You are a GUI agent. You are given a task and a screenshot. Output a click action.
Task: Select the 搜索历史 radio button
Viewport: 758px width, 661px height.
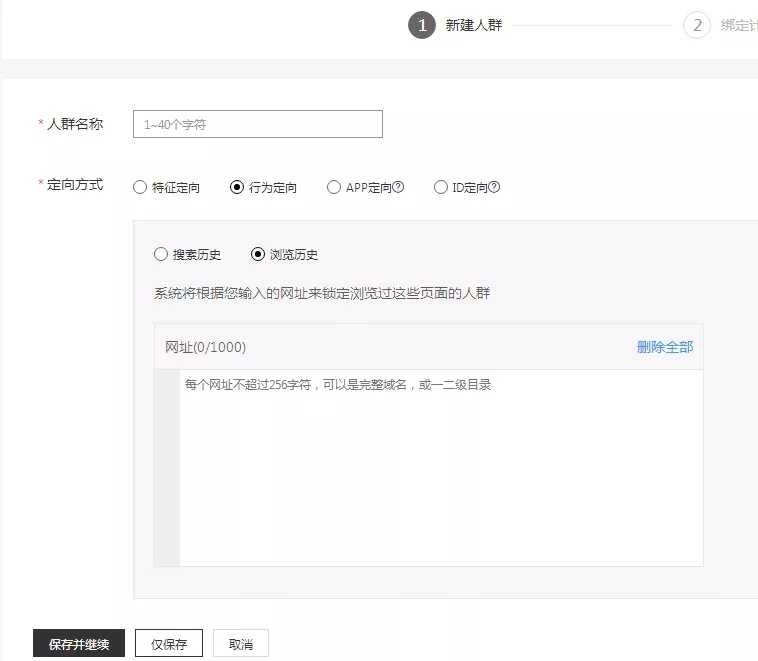coord(160,254)
